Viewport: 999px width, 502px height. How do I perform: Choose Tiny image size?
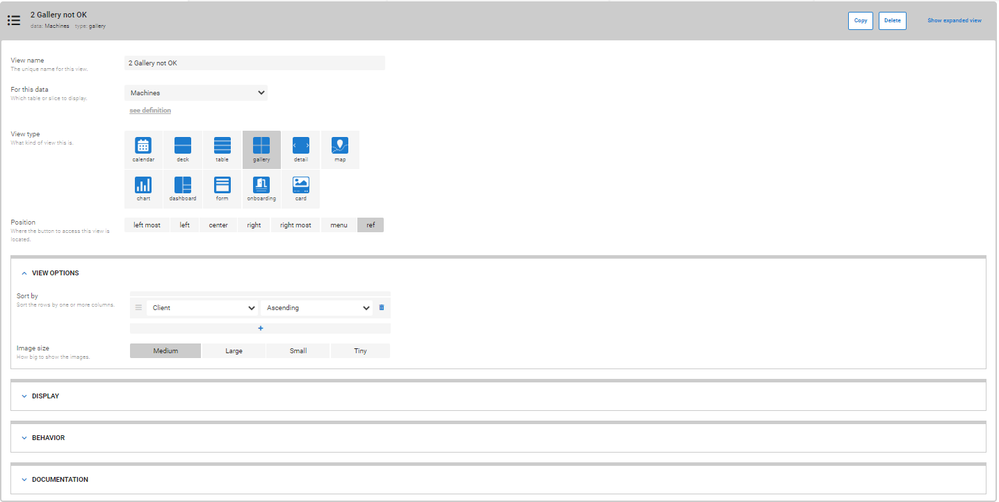tap(361, 351)
